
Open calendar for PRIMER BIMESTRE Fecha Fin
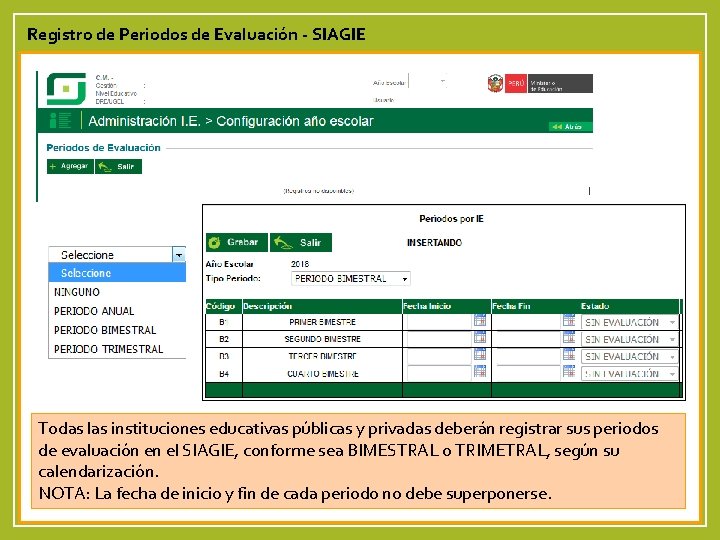click(x=568, y=321)
